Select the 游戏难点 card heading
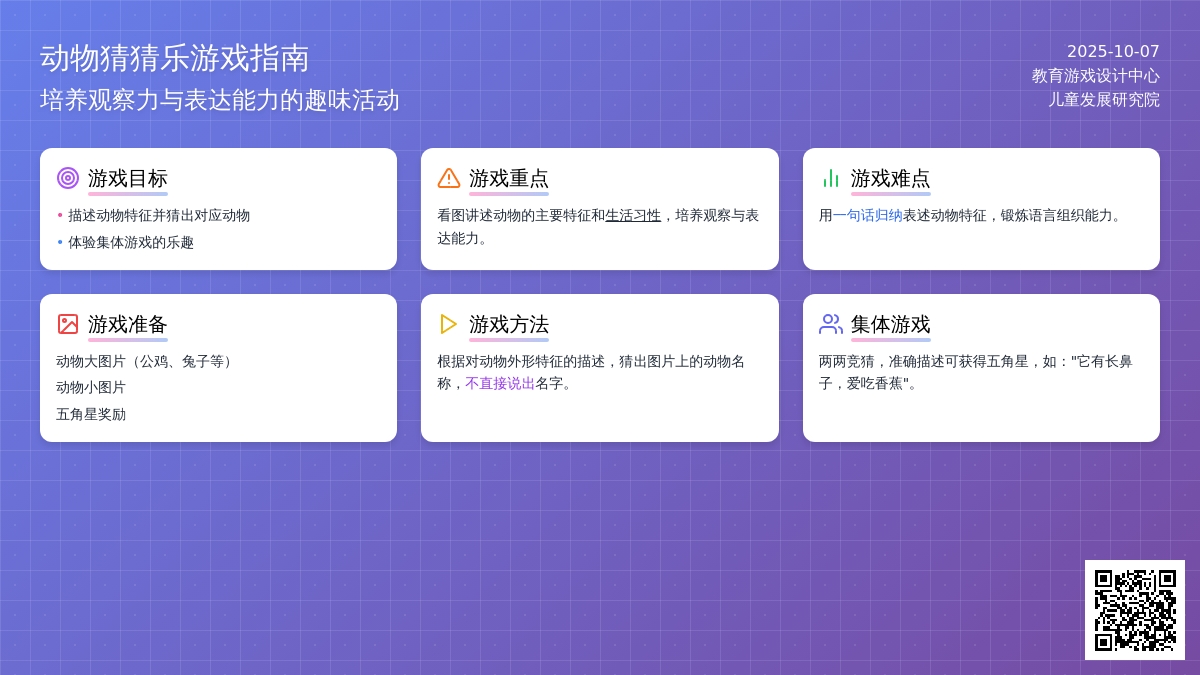Screen dimensions: 1200x675 (x=890, y=179)
